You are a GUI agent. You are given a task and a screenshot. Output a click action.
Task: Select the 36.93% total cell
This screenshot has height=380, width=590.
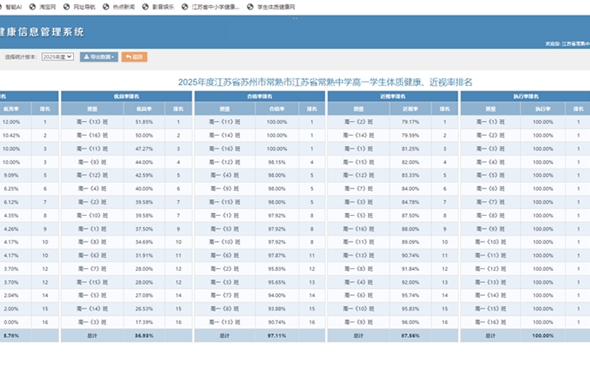point(144,336)
